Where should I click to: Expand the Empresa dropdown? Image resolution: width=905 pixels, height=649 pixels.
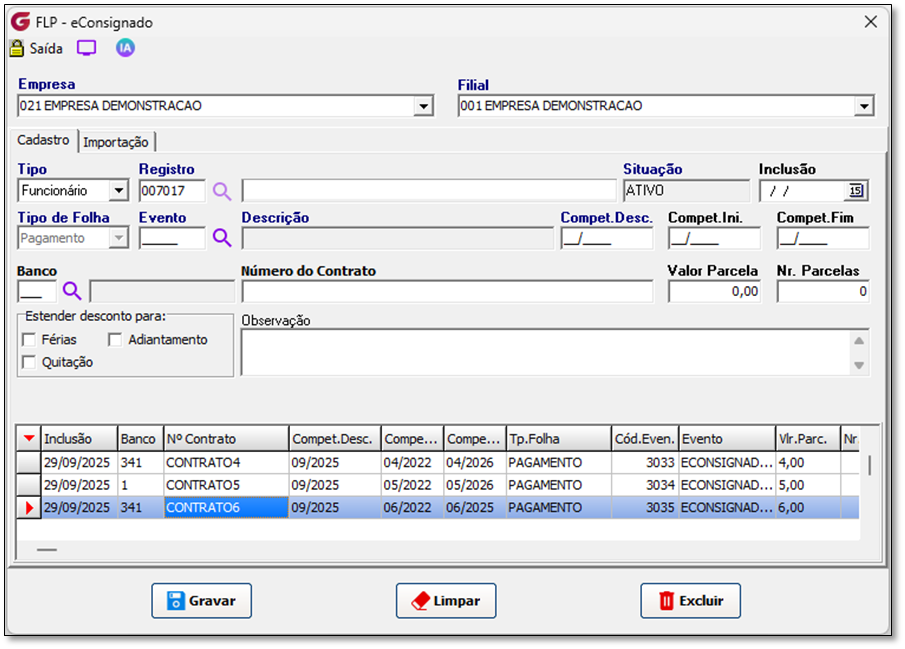tap(424, 106)
